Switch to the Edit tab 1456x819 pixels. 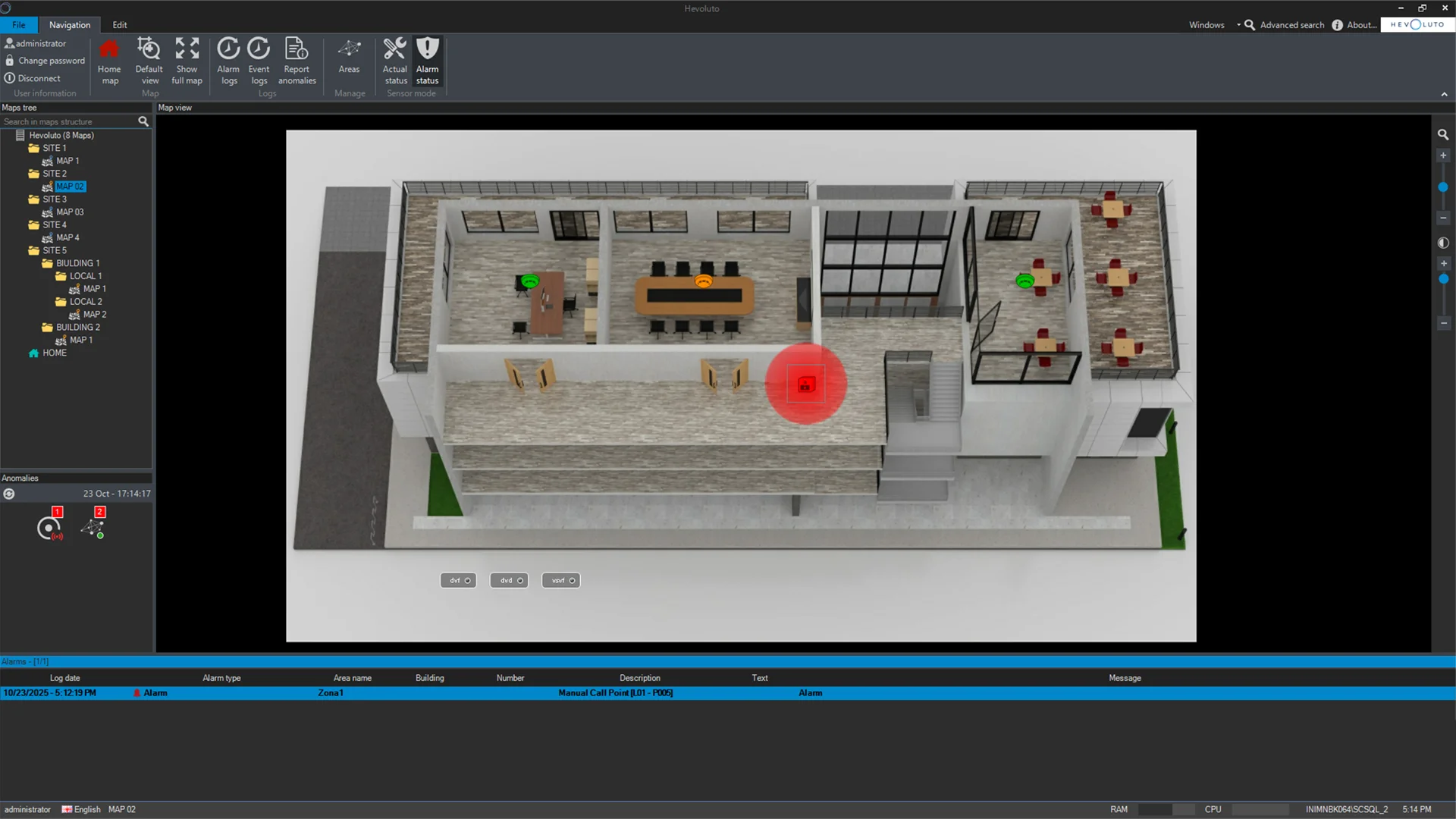120,25
